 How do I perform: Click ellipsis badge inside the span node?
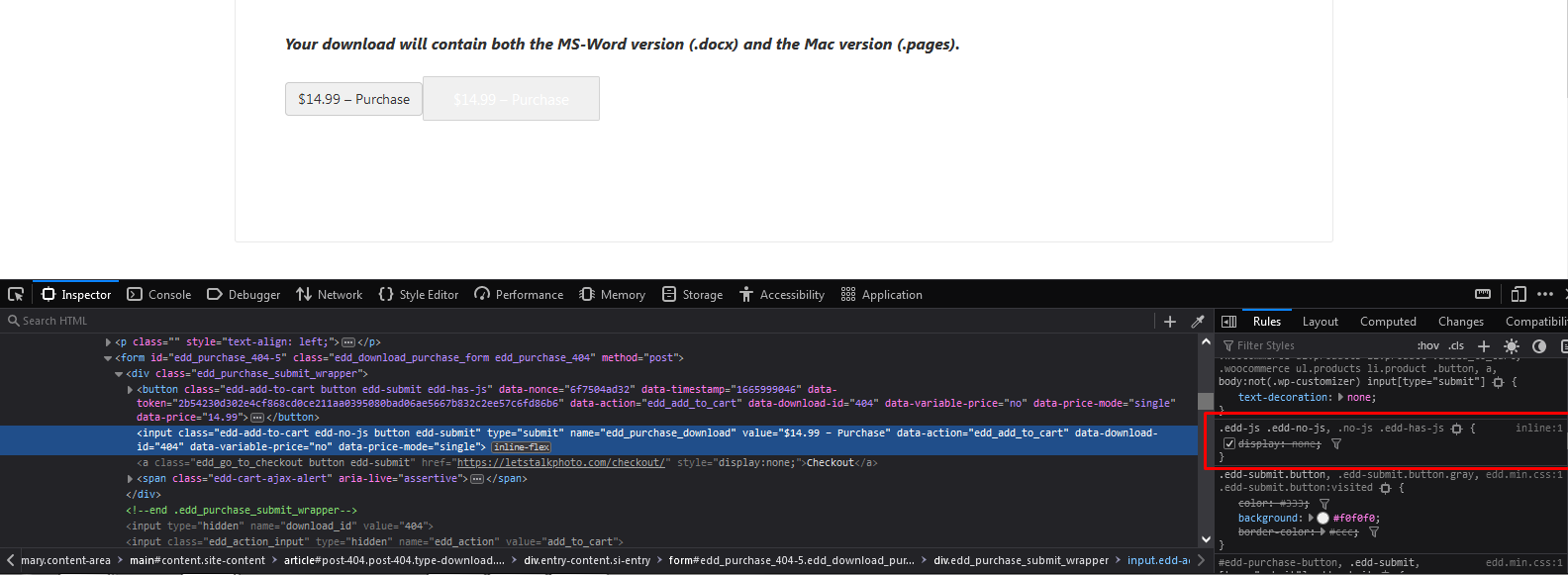pyautogui.click(x=476, y=478)
